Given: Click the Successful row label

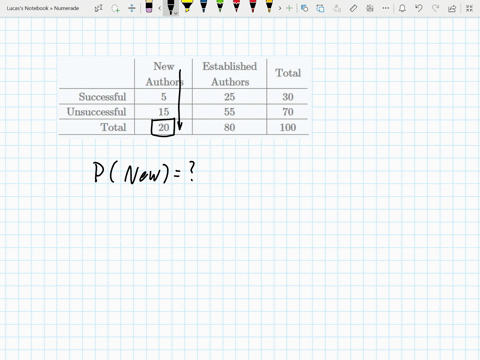Looking at the screenshot, I should (x=102, y=97).
